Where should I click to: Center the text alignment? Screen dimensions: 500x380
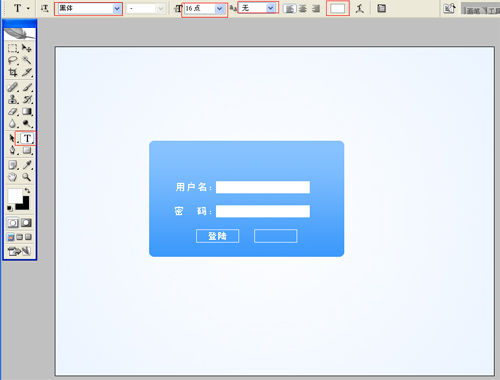click(303, 9)
